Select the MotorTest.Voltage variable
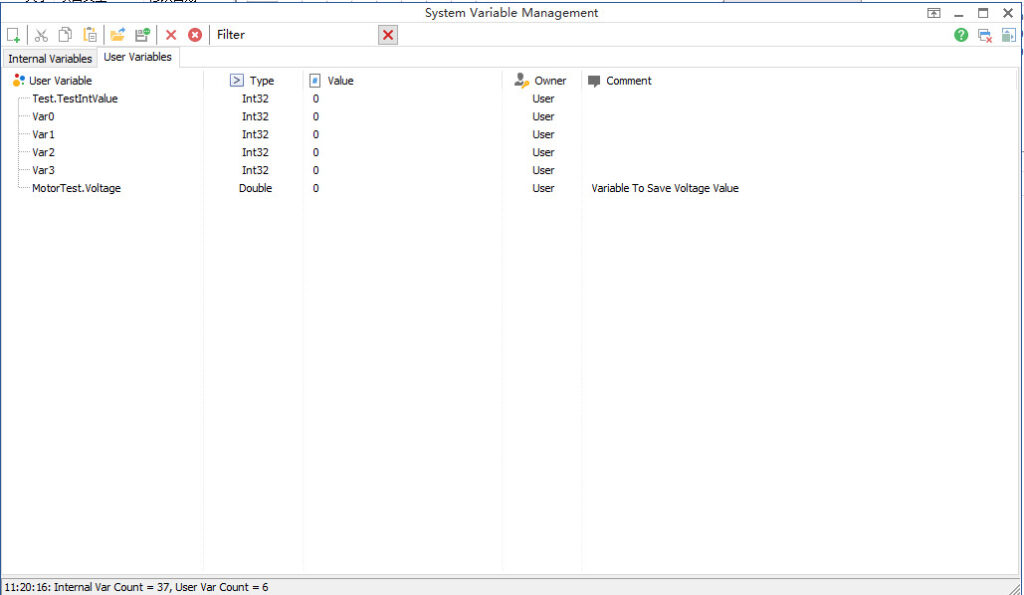Viewport: 1024px width, 595px height. (x=81, y=188)
